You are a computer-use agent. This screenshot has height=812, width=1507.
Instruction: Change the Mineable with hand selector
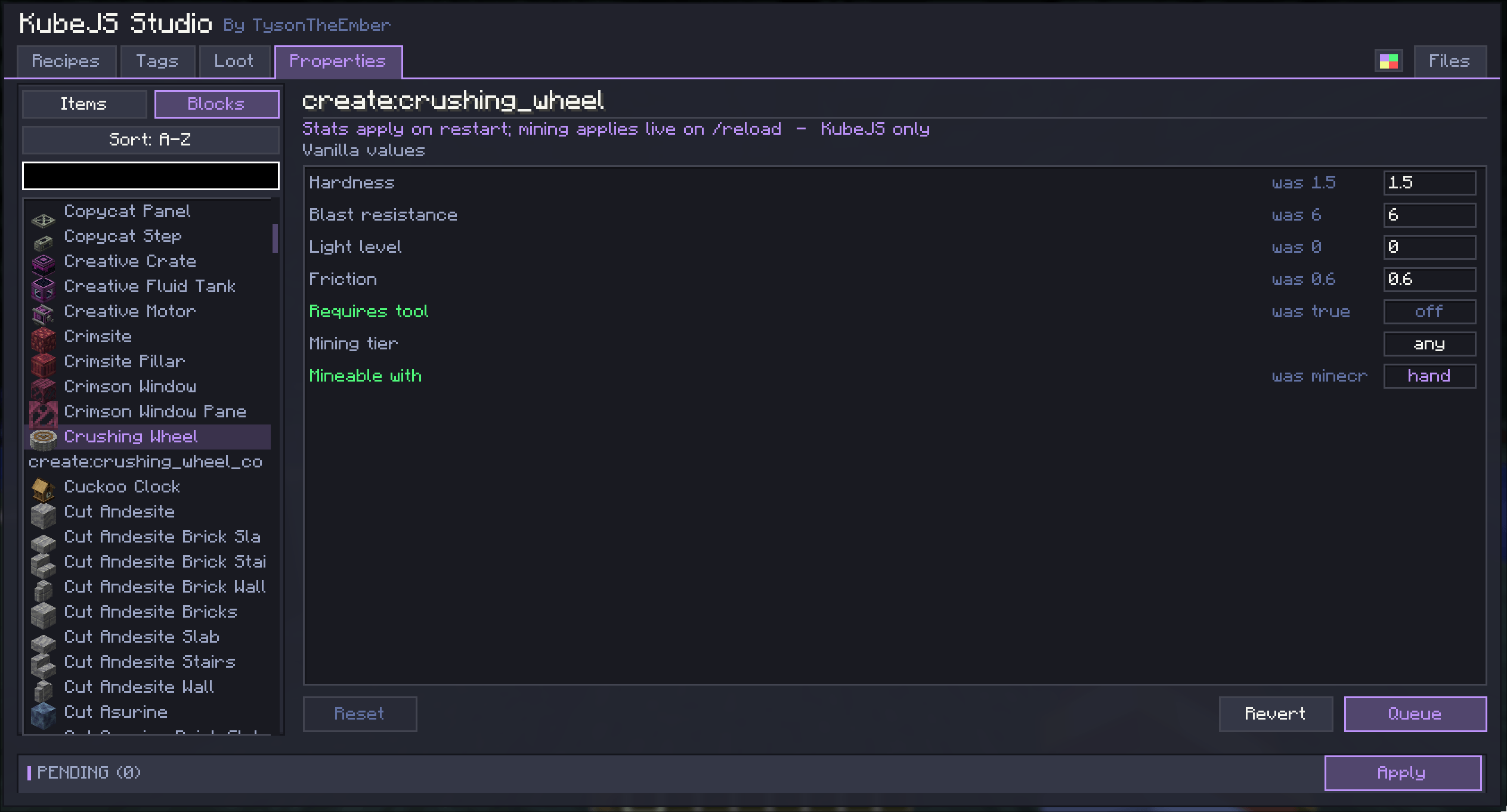[x=1429, y=376]
